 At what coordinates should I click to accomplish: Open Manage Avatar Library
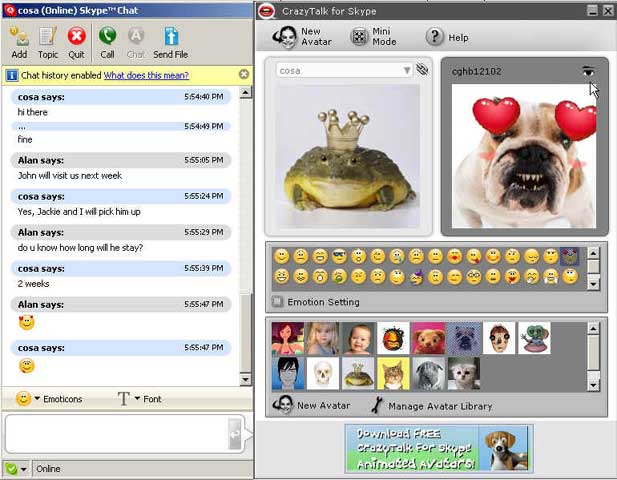(432, 406)
